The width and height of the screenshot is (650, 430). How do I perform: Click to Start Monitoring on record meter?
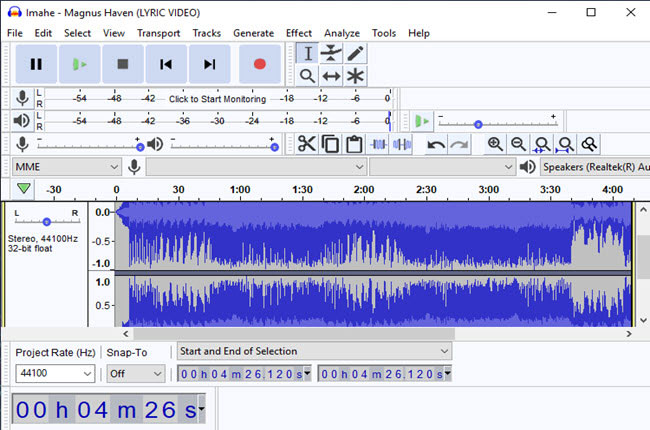(217, 99)
